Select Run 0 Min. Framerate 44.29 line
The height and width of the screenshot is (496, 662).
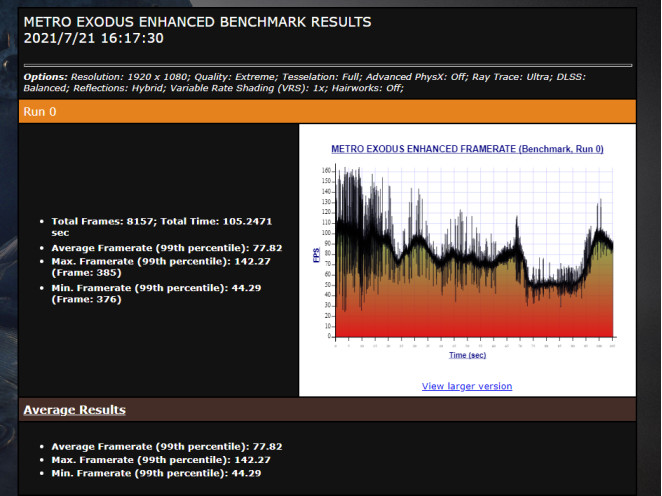[x=156, y=293]
